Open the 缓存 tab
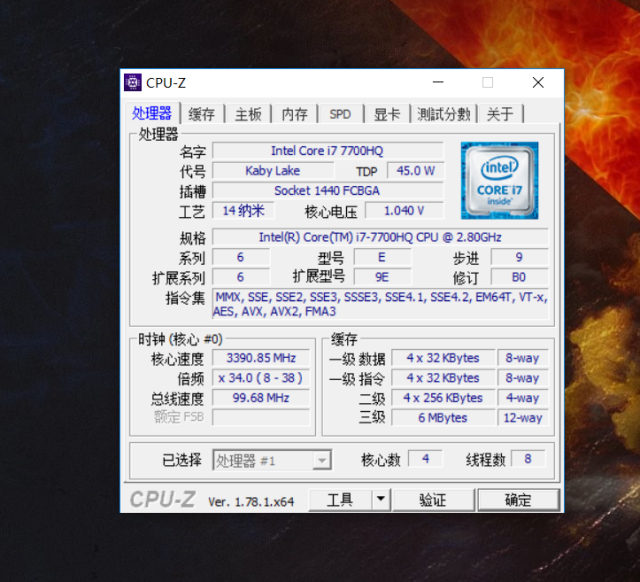The height and width of the screenshot is (582, 640). click(202, 114)
